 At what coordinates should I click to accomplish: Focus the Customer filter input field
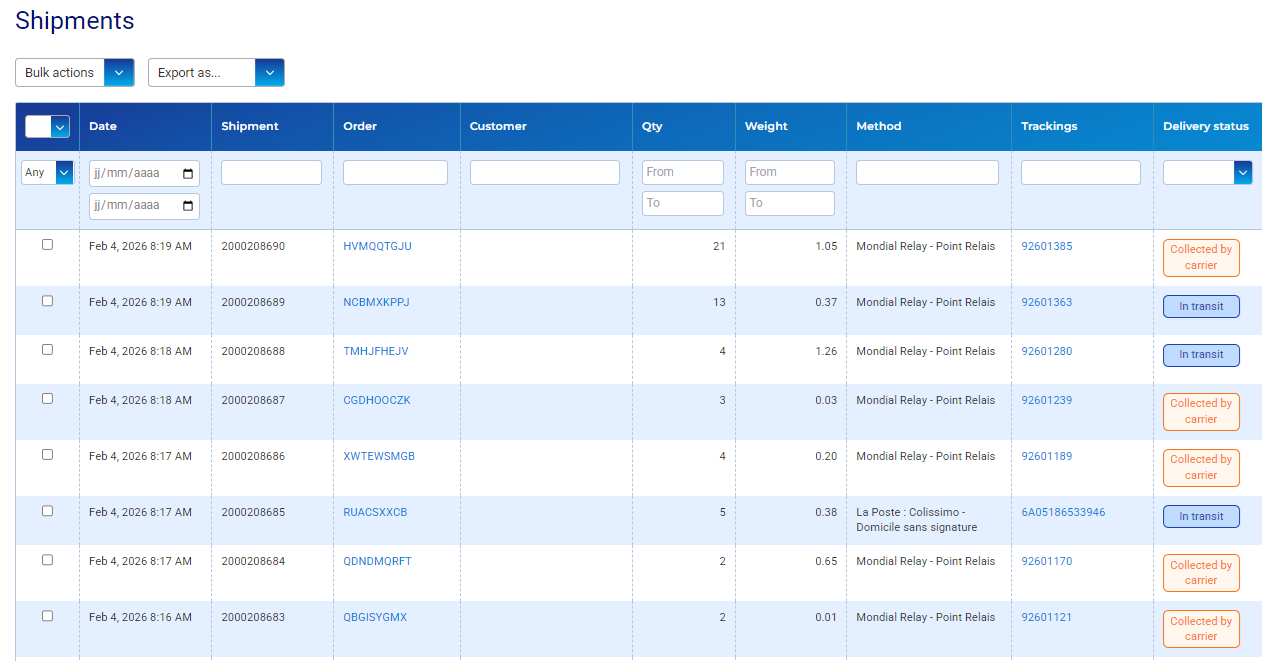click(544, 173)
